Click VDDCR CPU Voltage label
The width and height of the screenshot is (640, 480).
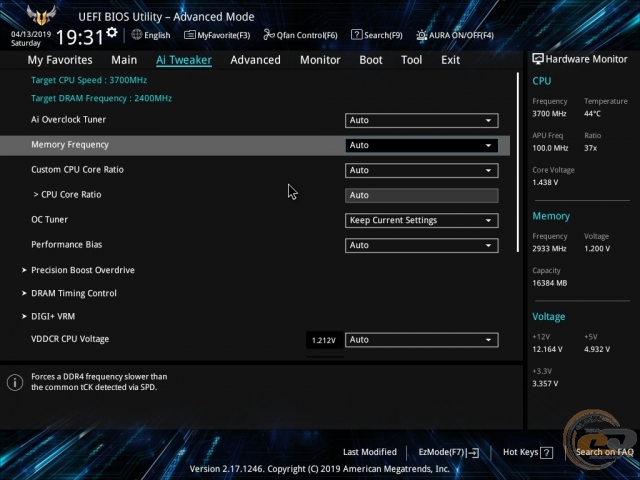[70, 339]
